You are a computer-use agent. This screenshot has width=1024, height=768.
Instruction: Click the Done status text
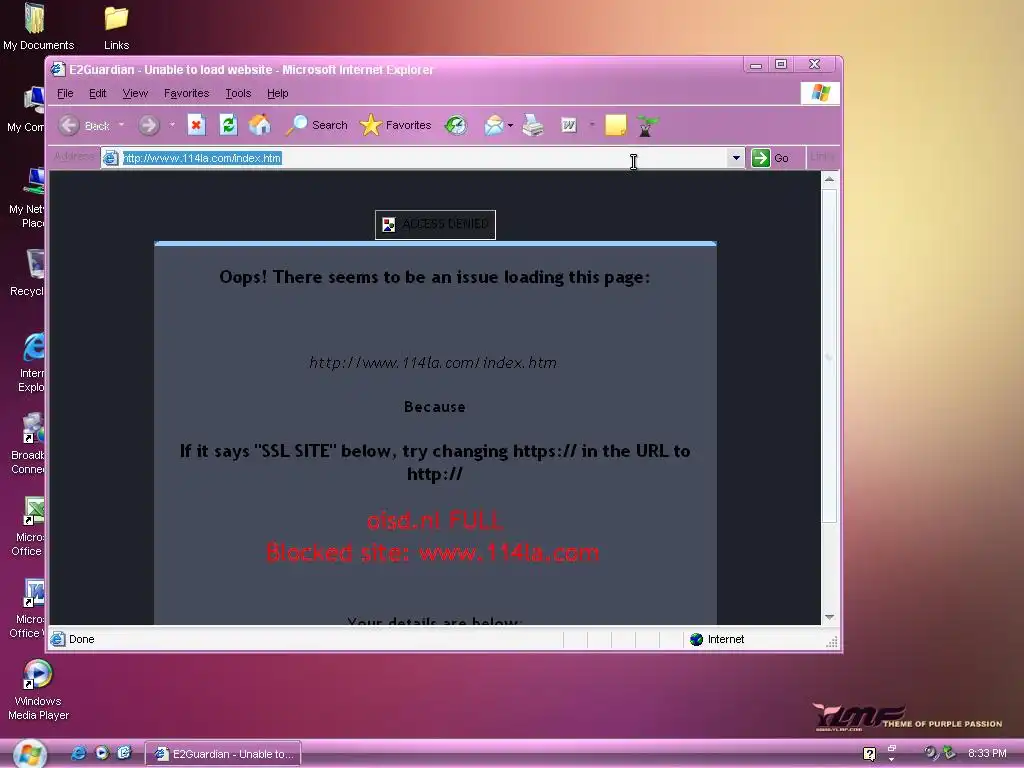click(x=82, y=639)
